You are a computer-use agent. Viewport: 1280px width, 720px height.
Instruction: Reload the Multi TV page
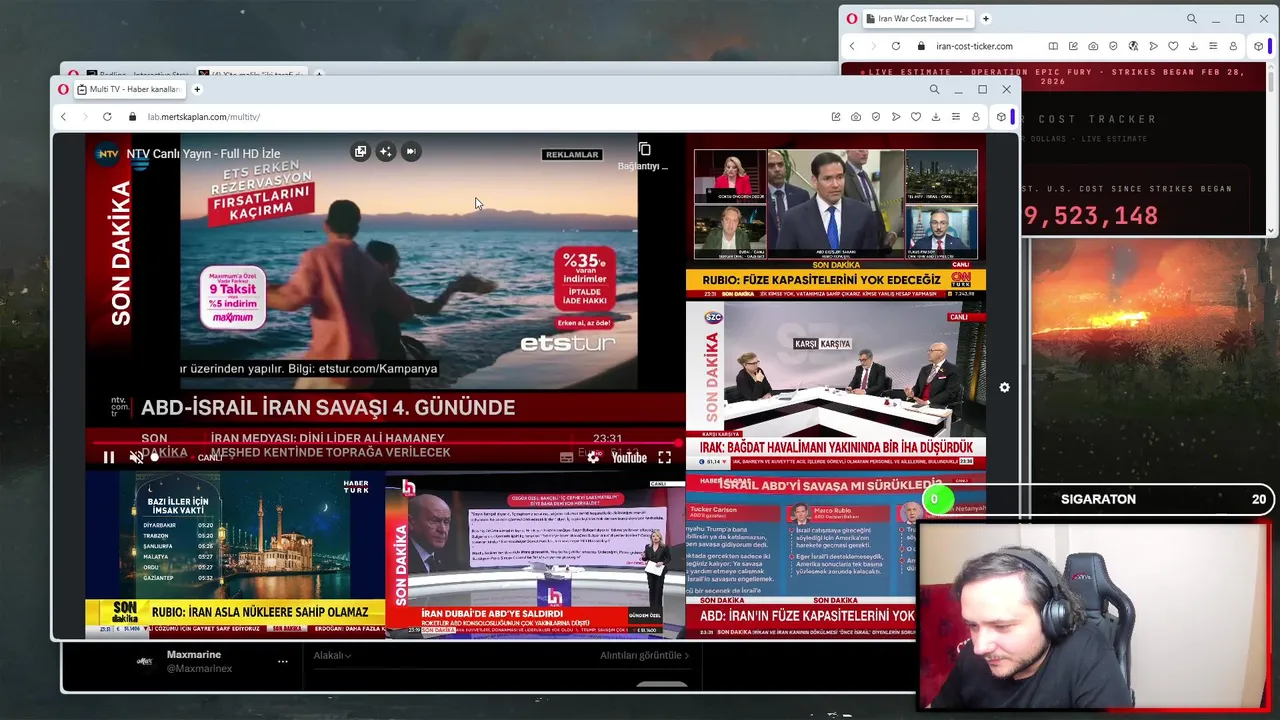(x=107, y=117)
